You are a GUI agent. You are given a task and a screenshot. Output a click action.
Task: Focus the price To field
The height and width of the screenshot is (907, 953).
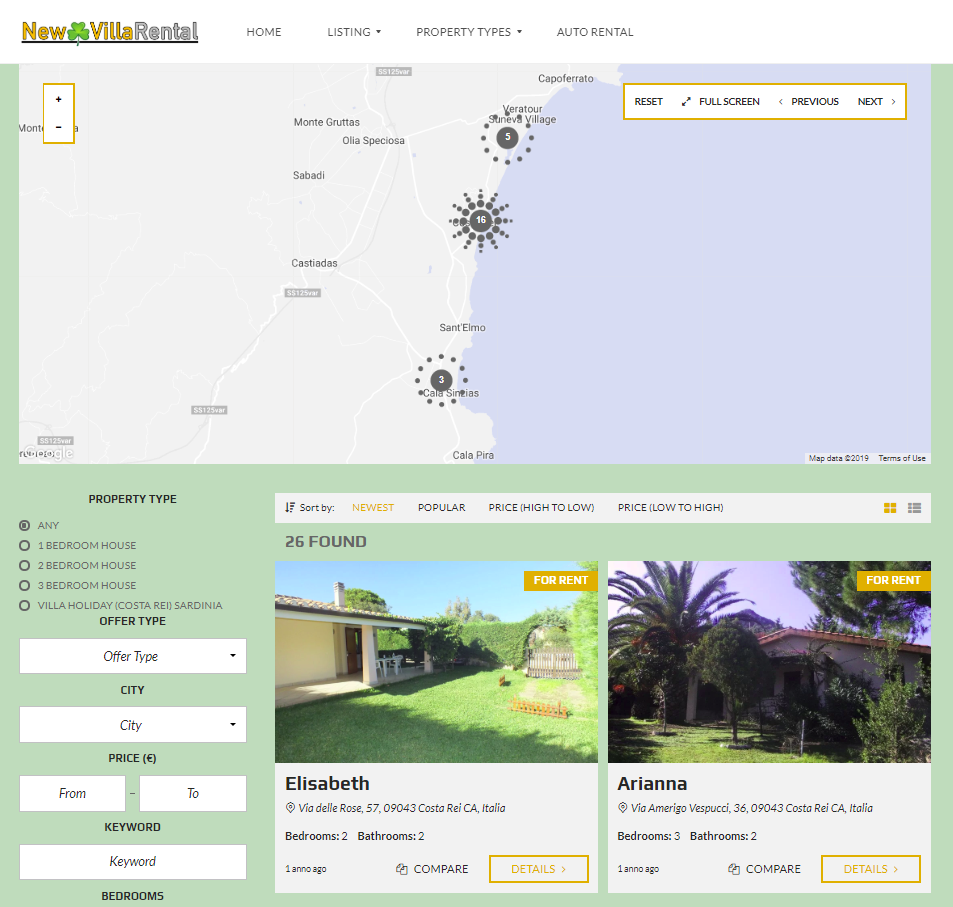click(193, 793)
